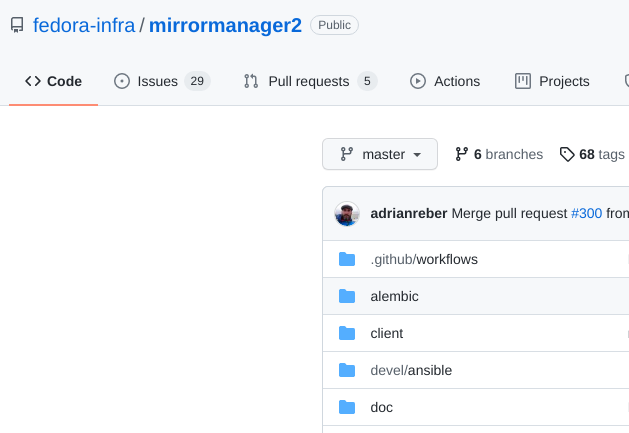This screenshot has width=629, height=433.
Task: Switch to the Code tab
Action: (x=53, y=81)
